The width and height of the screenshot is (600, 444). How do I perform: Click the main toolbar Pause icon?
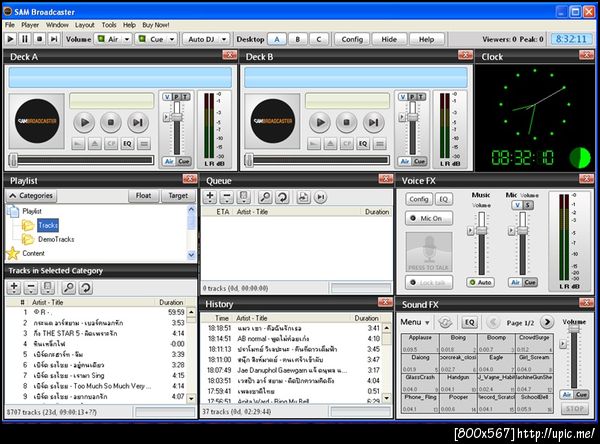pyautogui.click(x=25, y=39)
